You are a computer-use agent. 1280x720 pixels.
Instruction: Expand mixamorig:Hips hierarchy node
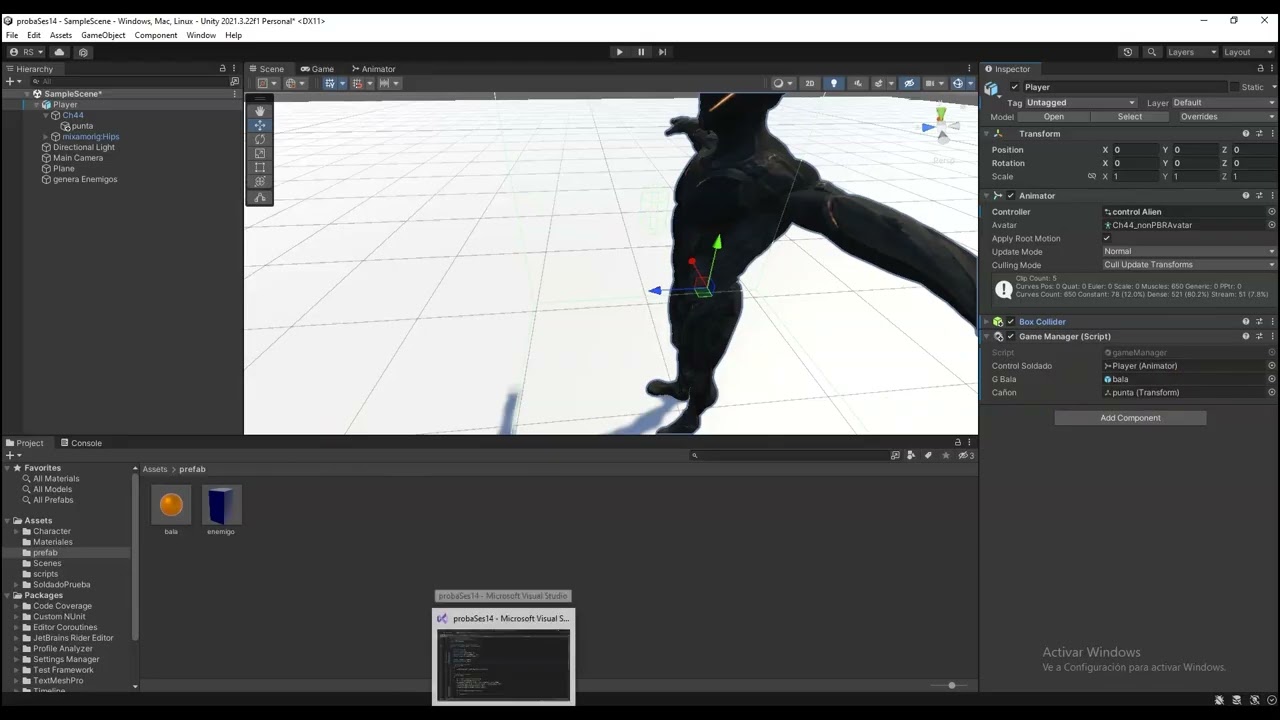(46, 137)
